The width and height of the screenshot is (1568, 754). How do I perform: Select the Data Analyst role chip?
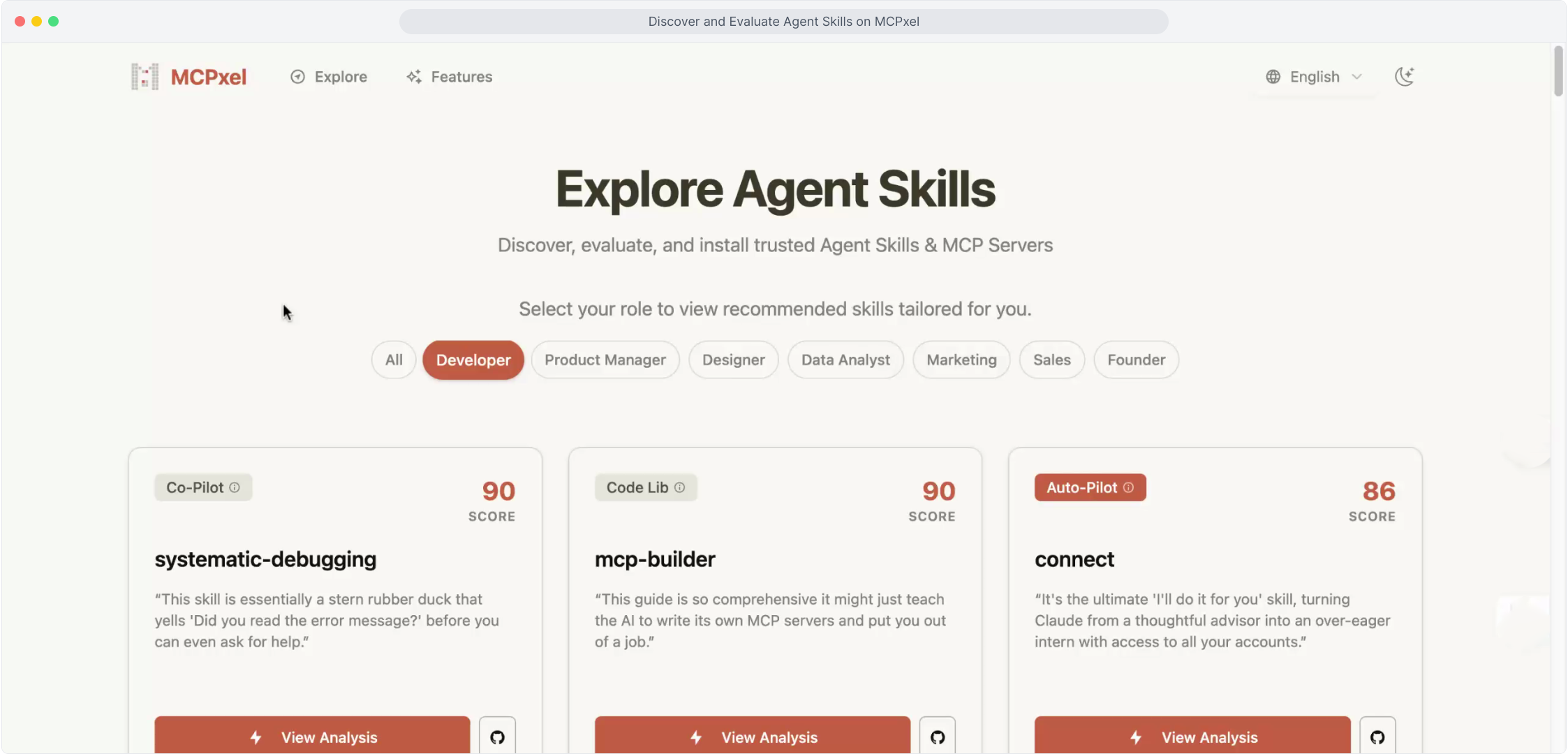click(845, 360)
